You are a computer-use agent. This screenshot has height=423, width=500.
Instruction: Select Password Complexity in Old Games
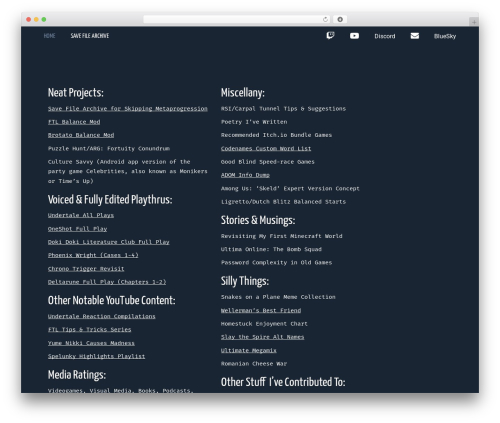click(276, 263)
